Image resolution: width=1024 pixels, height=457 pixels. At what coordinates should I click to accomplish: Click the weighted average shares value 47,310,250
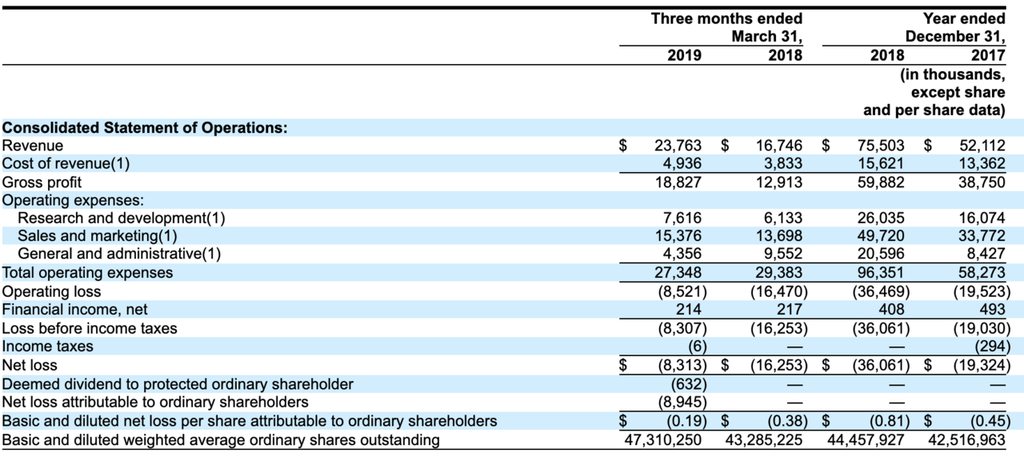click(x=660, y=440)
